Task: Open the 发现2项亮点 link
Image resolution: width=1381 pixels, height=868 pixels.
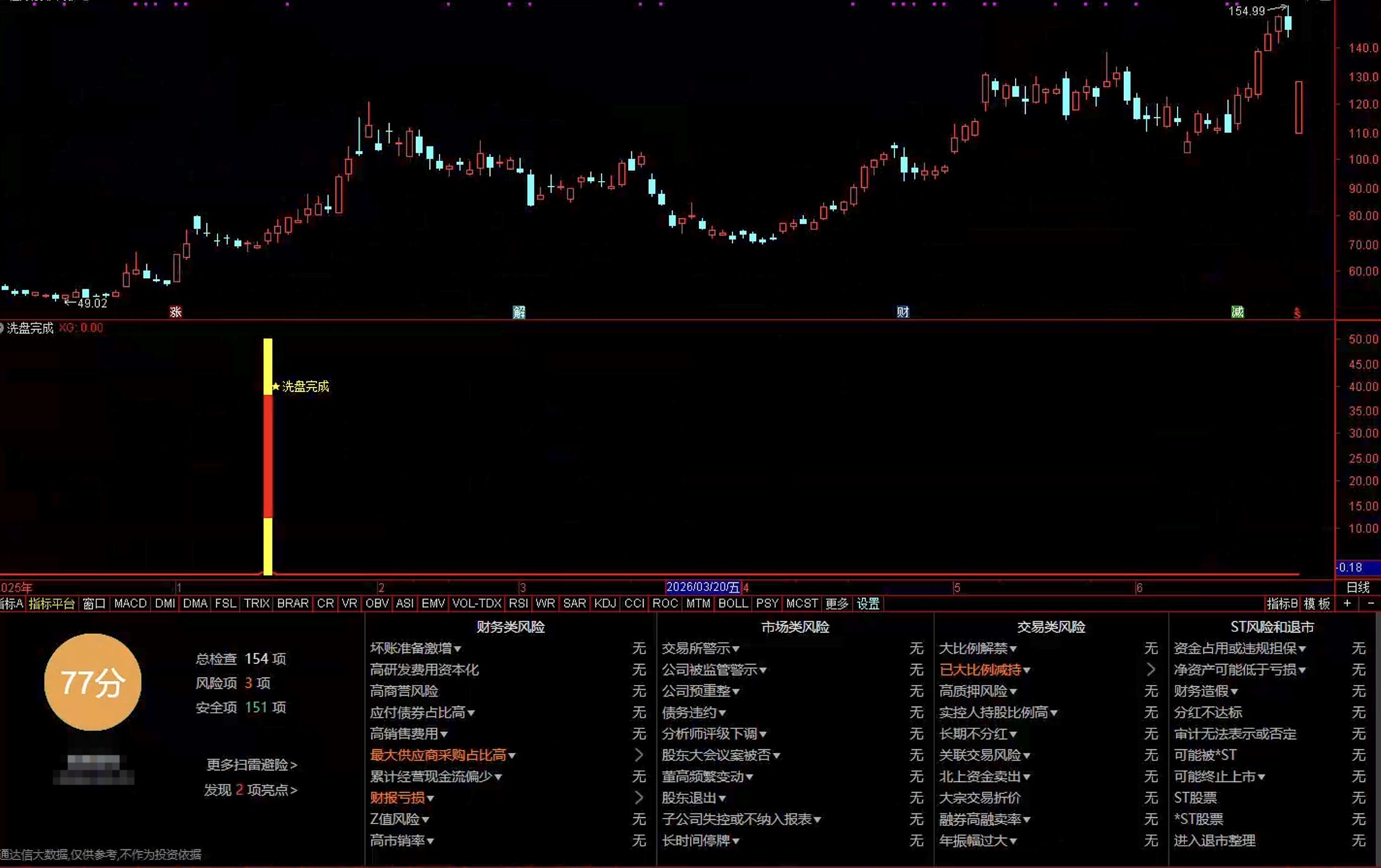Action: (x=251, y=790)
